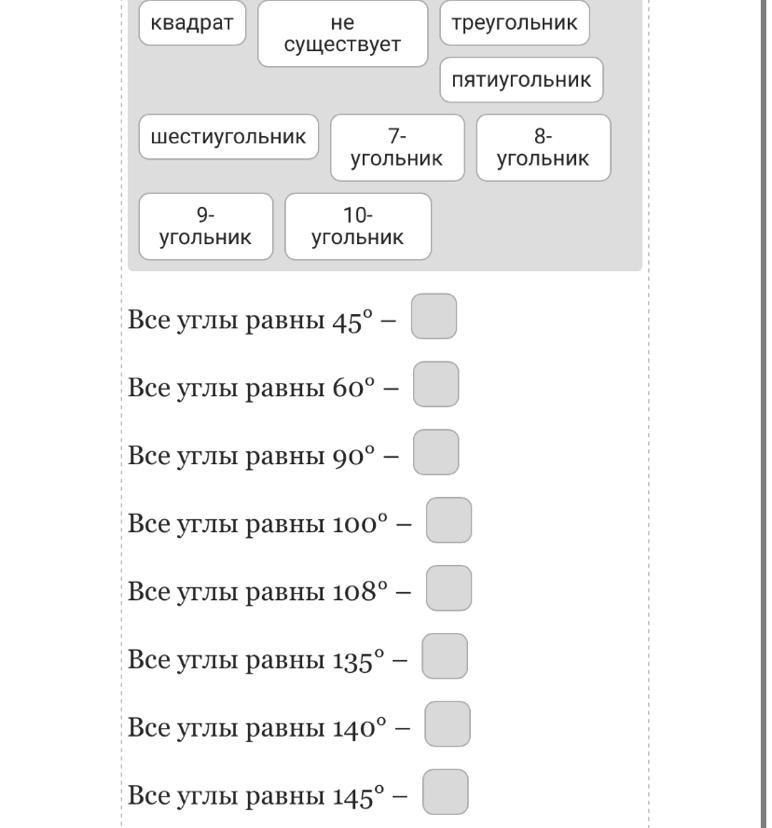
Task: Click the answer box for 90° angles
Action: pos(436,453)
